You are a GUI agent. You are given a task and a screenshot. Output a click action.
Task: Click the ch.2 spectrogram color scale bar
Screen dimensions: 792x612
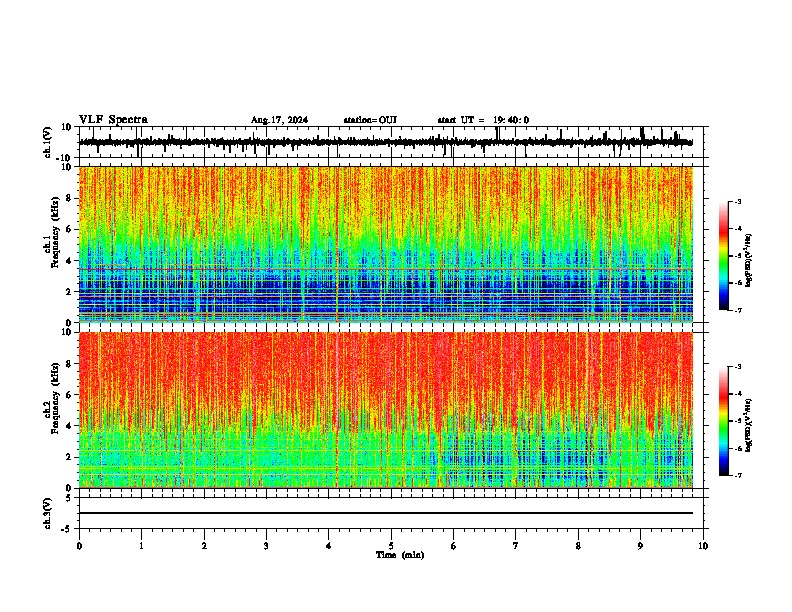point(723,421)
